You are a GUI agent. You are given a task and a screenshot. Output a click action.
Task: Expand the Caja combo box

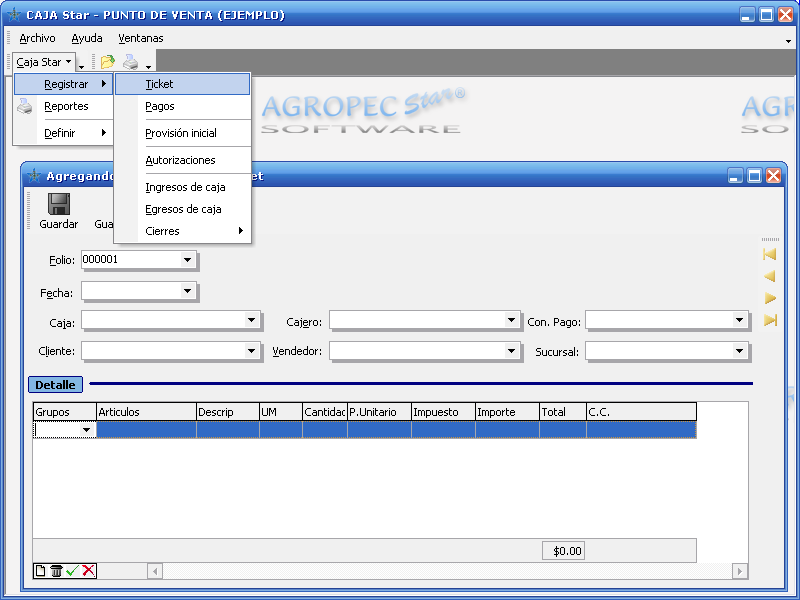[251, 320]
